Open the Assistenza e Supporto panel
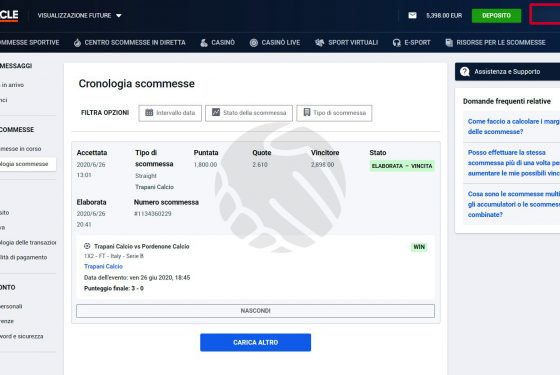Screen dimensions: 560x375 tap(508, 72)
